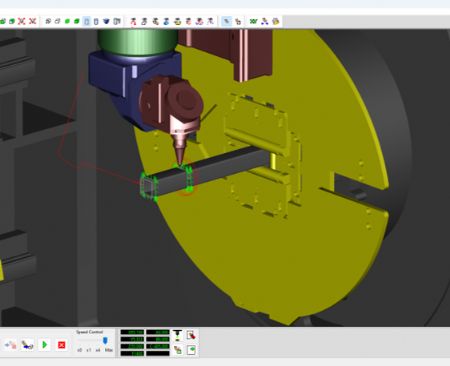
Task: Click the sixth machine-head view toolbar icon
Action: pyautogui.click(x=188, y=21)
